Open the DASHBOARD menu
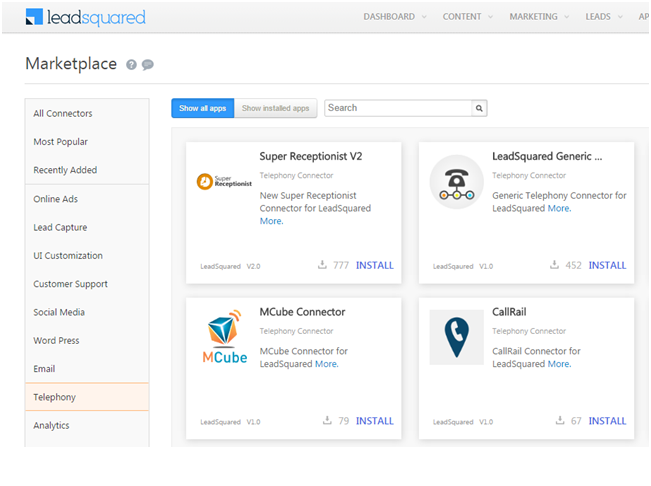Image resolution: width=651 pixels, height=486 pixels. coord(389,17)
